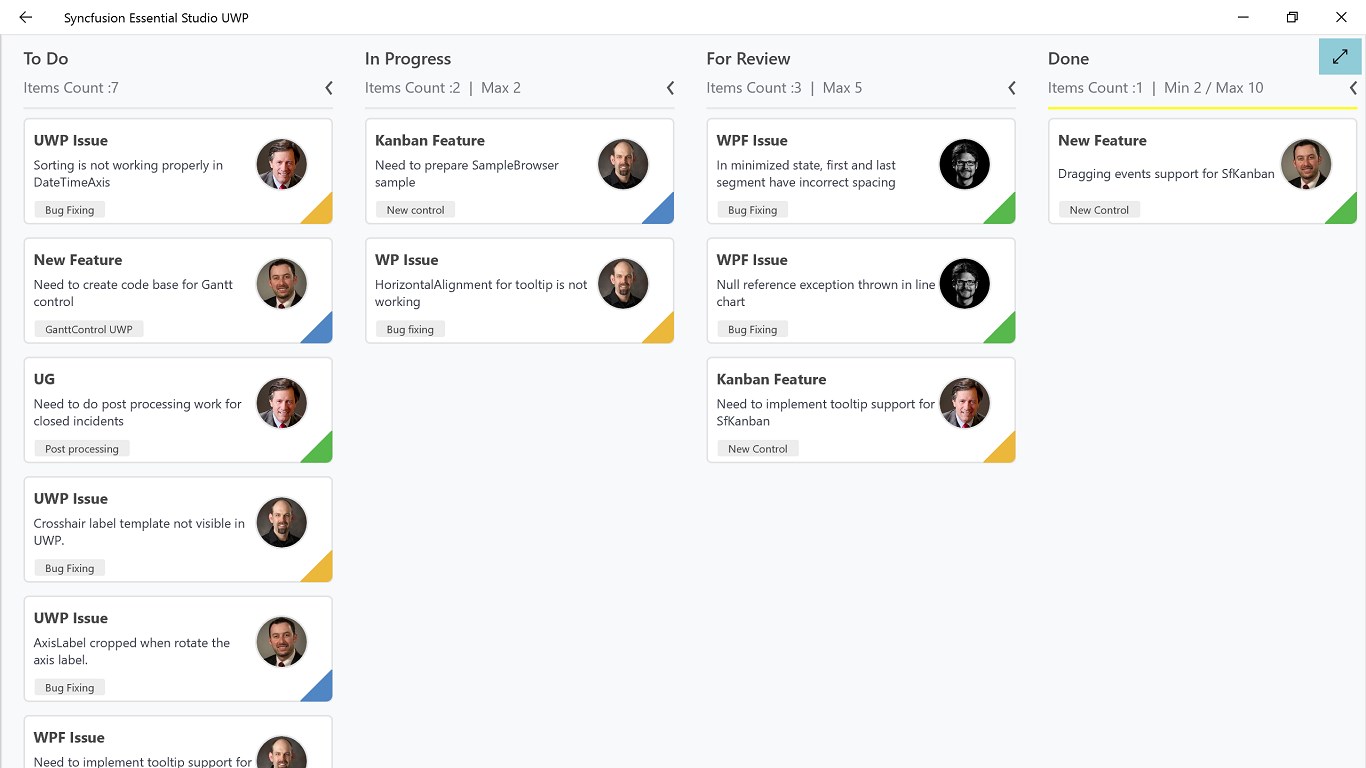Image resolution: width=1366 pixels, height=768 pixels.
Task: Click avatar on Dragging events support card
Action: tap(1306, 164)
